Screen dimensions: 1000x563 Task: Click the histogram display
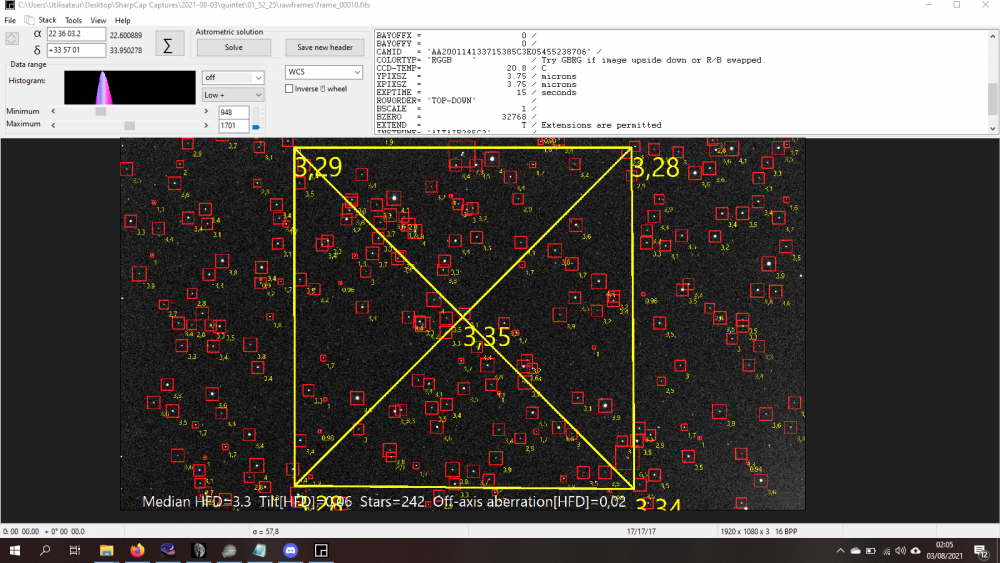pyautogui.click(x=129, y=87)
